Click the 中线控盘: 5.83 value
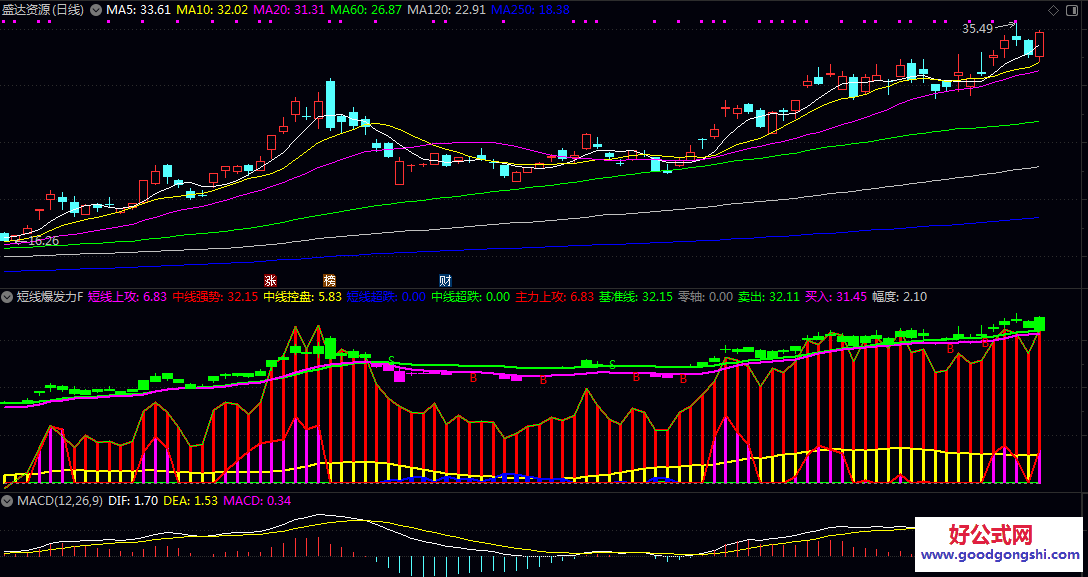 (303, 297)
